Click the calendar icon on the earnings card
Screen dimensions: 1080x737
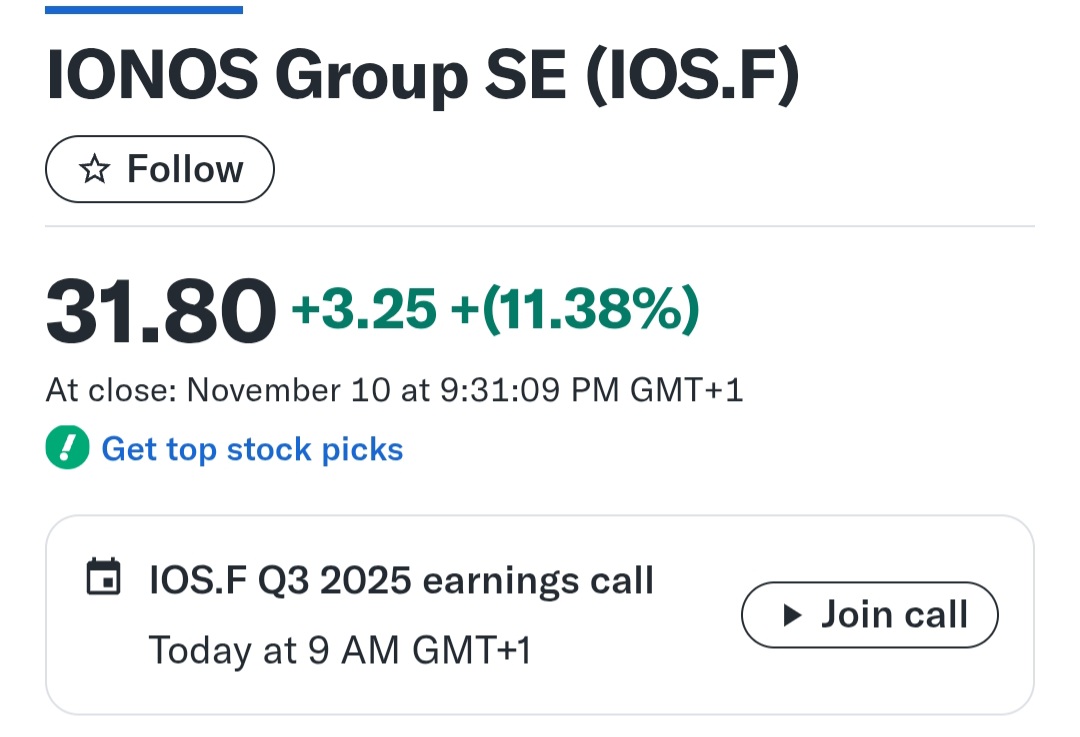tap(103, 577)
